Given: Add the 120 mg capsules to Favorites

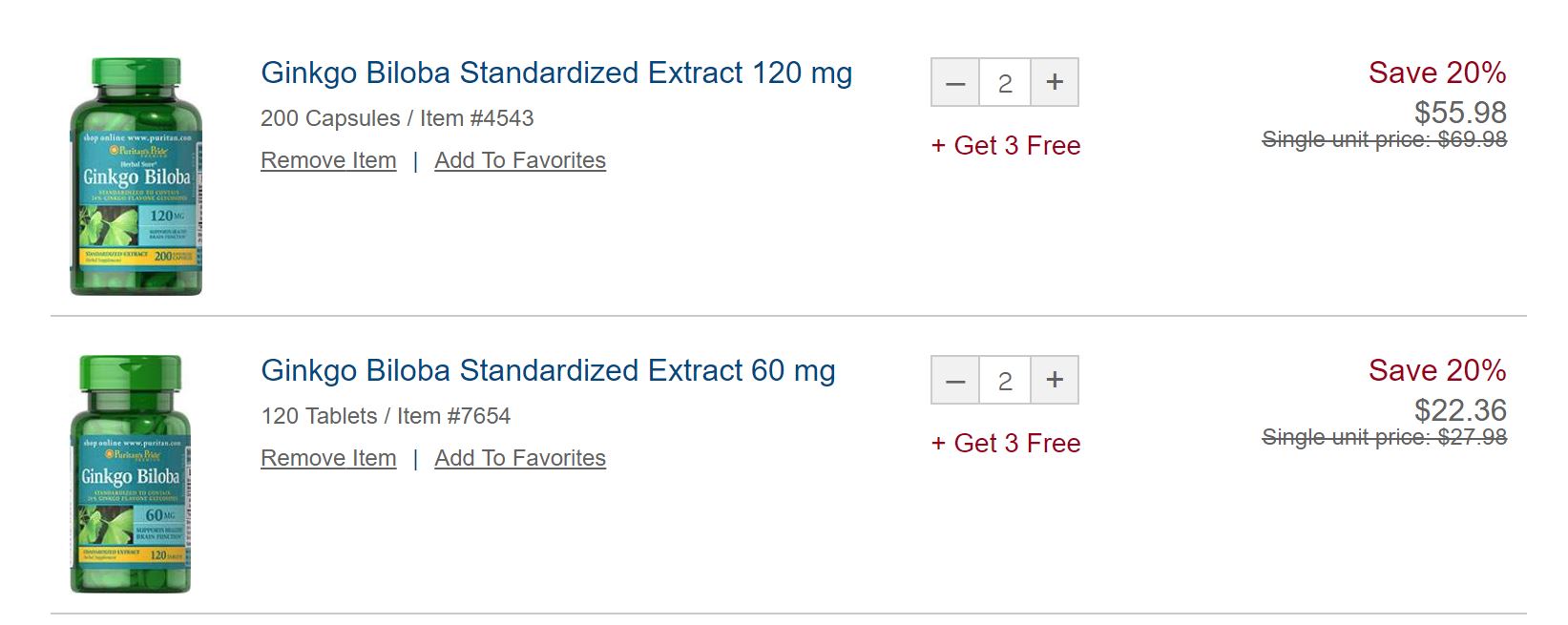Looking at the screenshot, I should point(520,160).
